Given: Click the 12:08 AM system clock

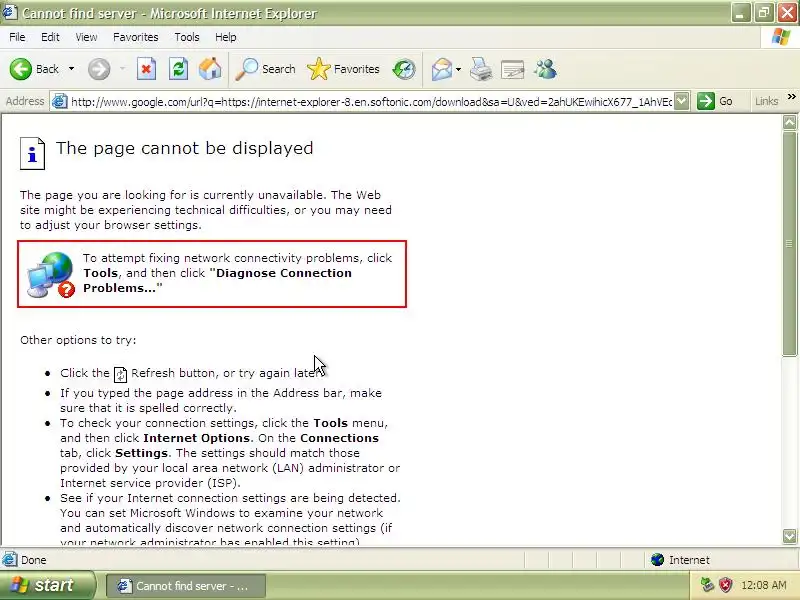Looking at the screenshot, I should point(763,585).
